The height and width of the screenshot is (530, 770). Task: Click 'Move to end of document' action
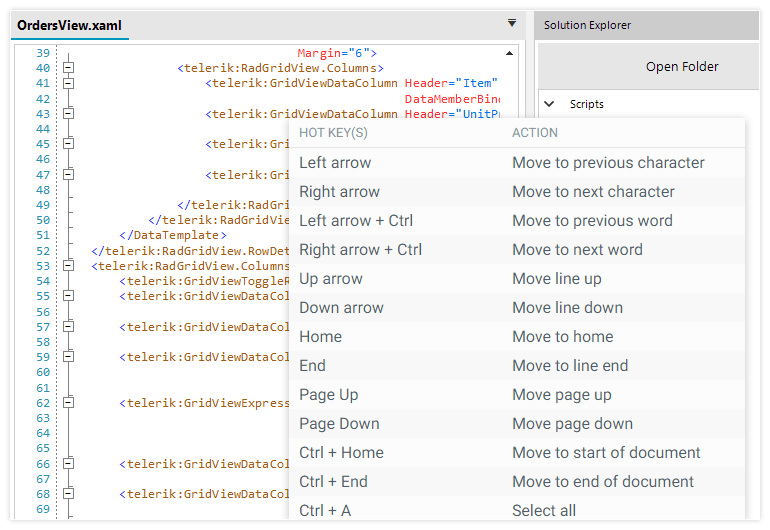603,481
